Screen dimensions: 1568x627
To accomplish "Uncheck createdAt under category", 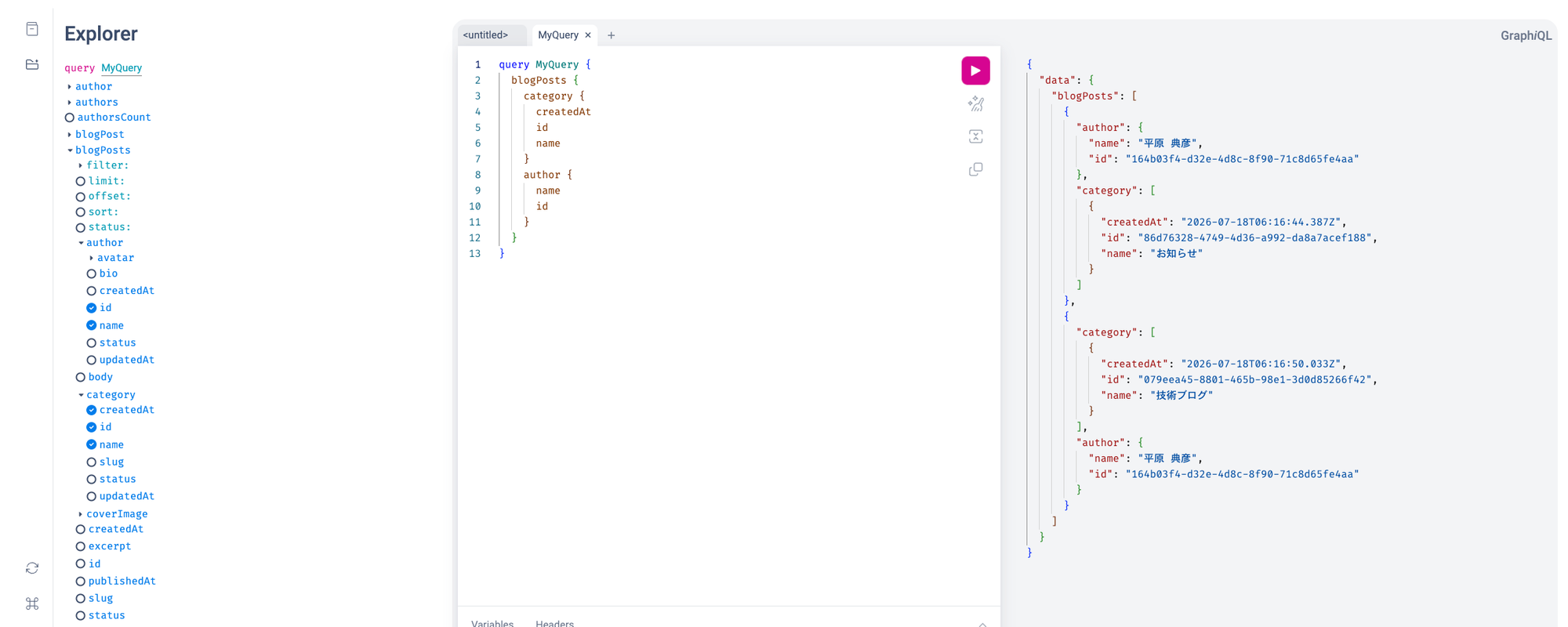I will (92, 410).
